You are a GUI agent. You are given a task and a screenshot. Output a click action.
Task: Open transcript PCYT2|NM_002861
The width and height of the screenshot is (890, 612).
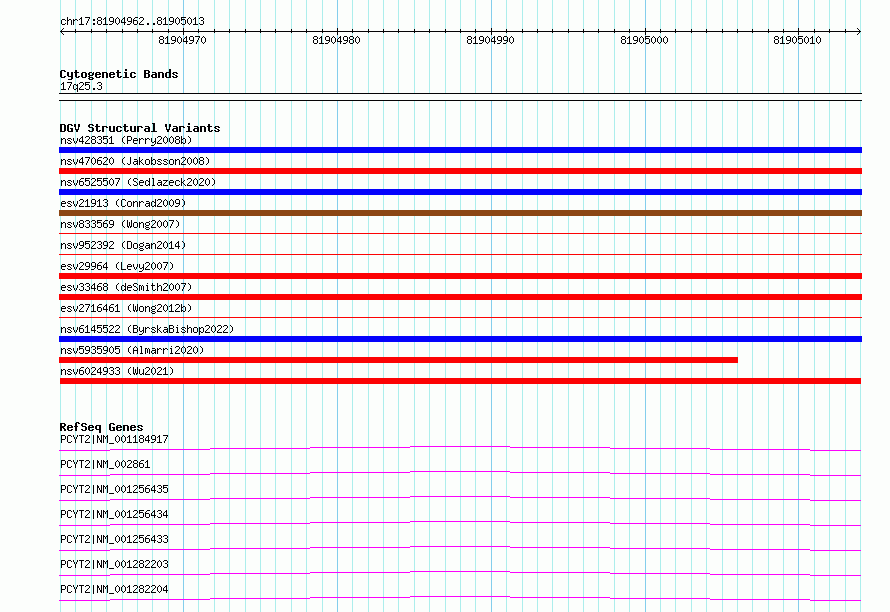click(105, 464)
